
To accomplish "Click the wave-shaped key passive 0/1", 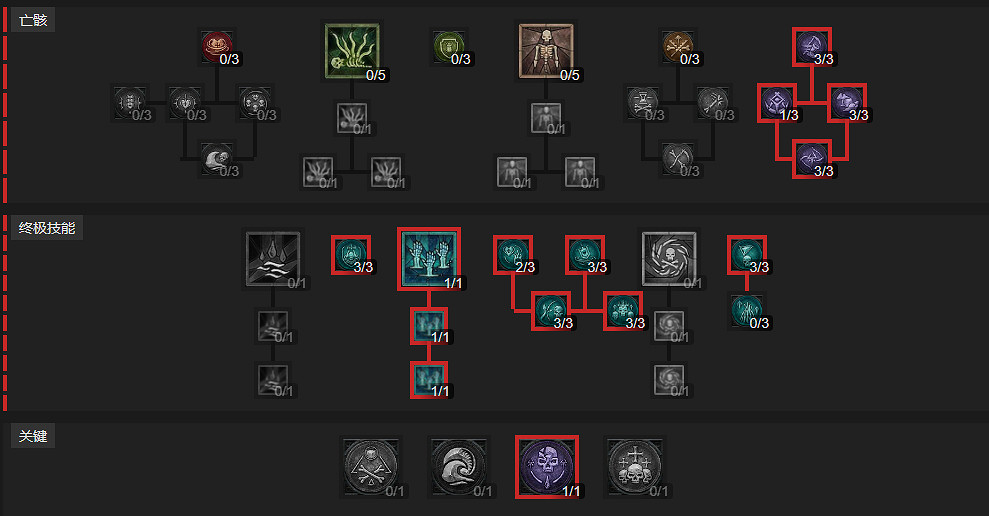I will (x=459, y=467).
